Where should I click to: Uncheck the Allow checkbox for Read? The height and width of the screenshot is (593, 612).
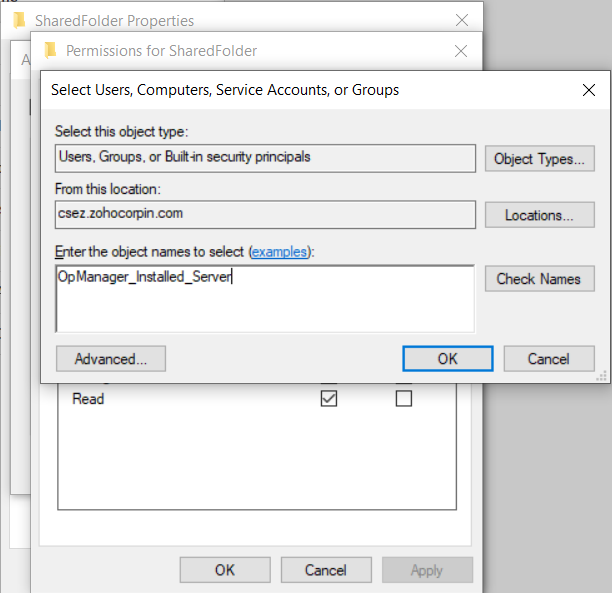[x=328, y=399]
